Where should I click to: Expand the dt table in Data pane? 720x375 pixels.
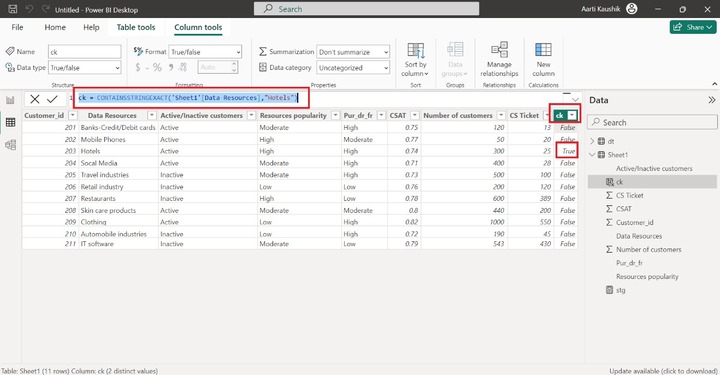(x=592, y=141)
